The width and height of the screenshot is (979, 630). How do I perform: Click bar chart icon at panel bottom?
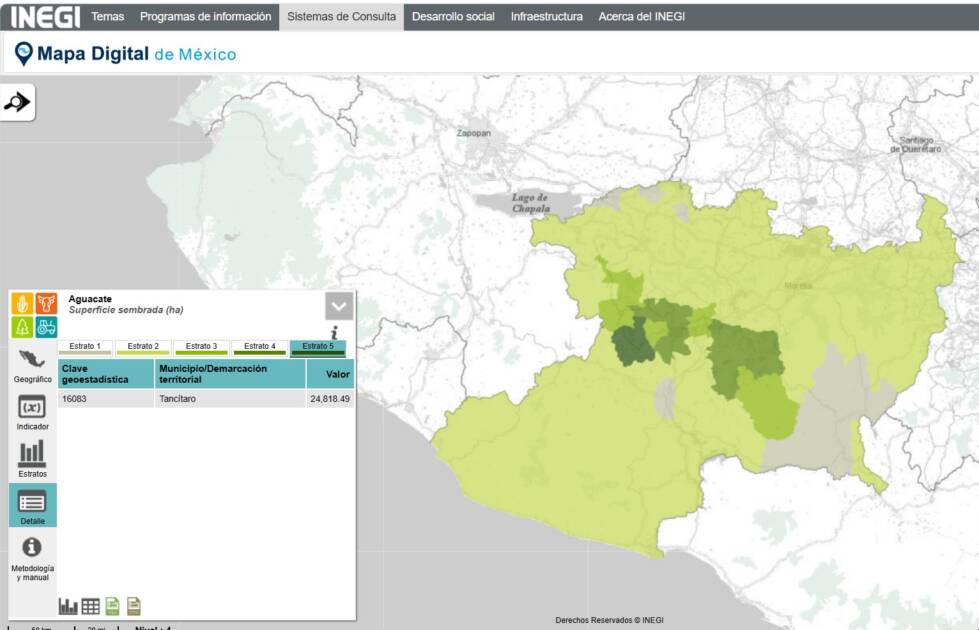(x=68, y=606)
